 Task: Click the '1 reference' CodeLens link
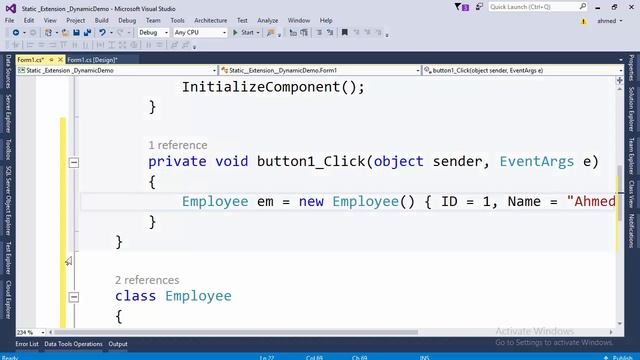click(x=178, y=145)
